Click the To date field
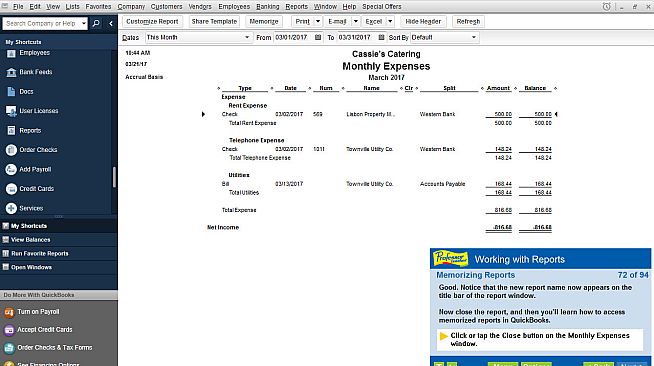This screenshot has height=366, width=654. [x=357, y=38]
